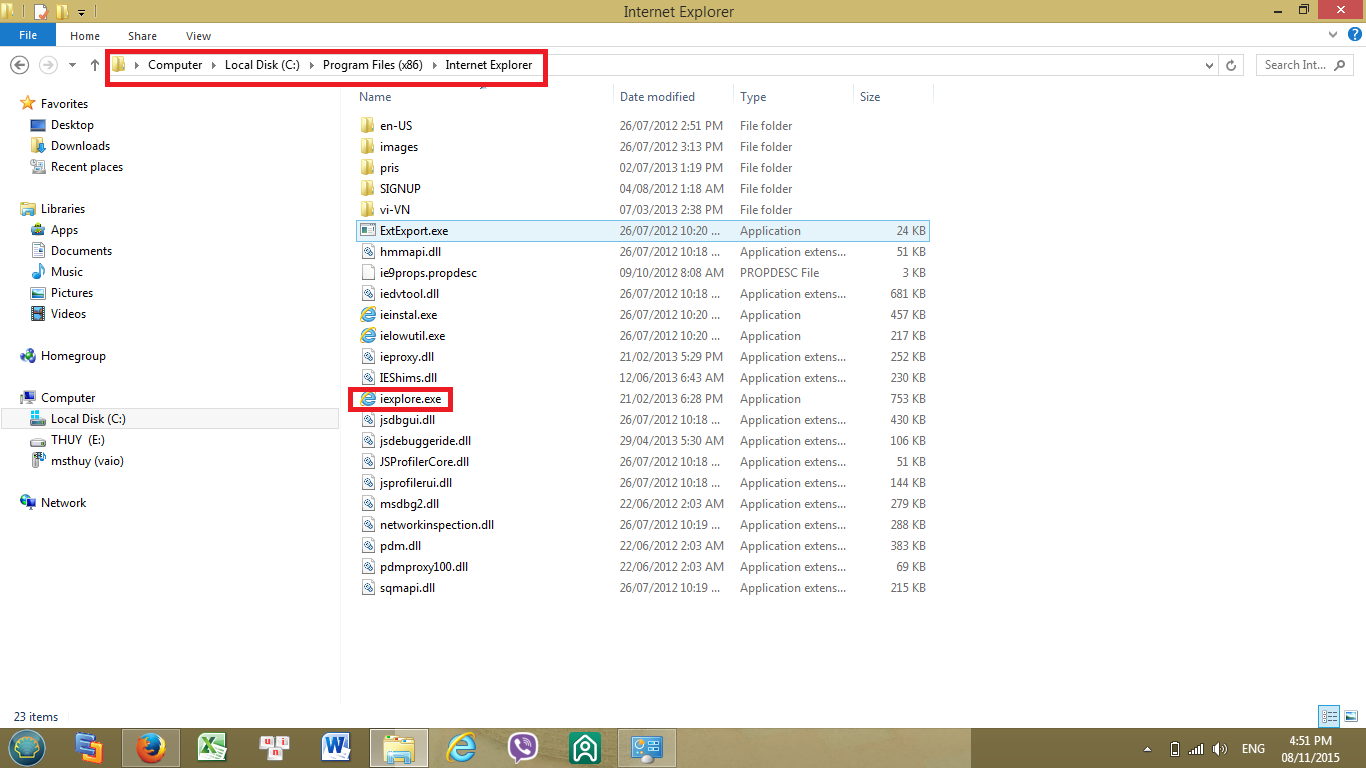Open the recent locations dropdown
The width and height of the screenshot is (1366, 768).
click(72, 65)
